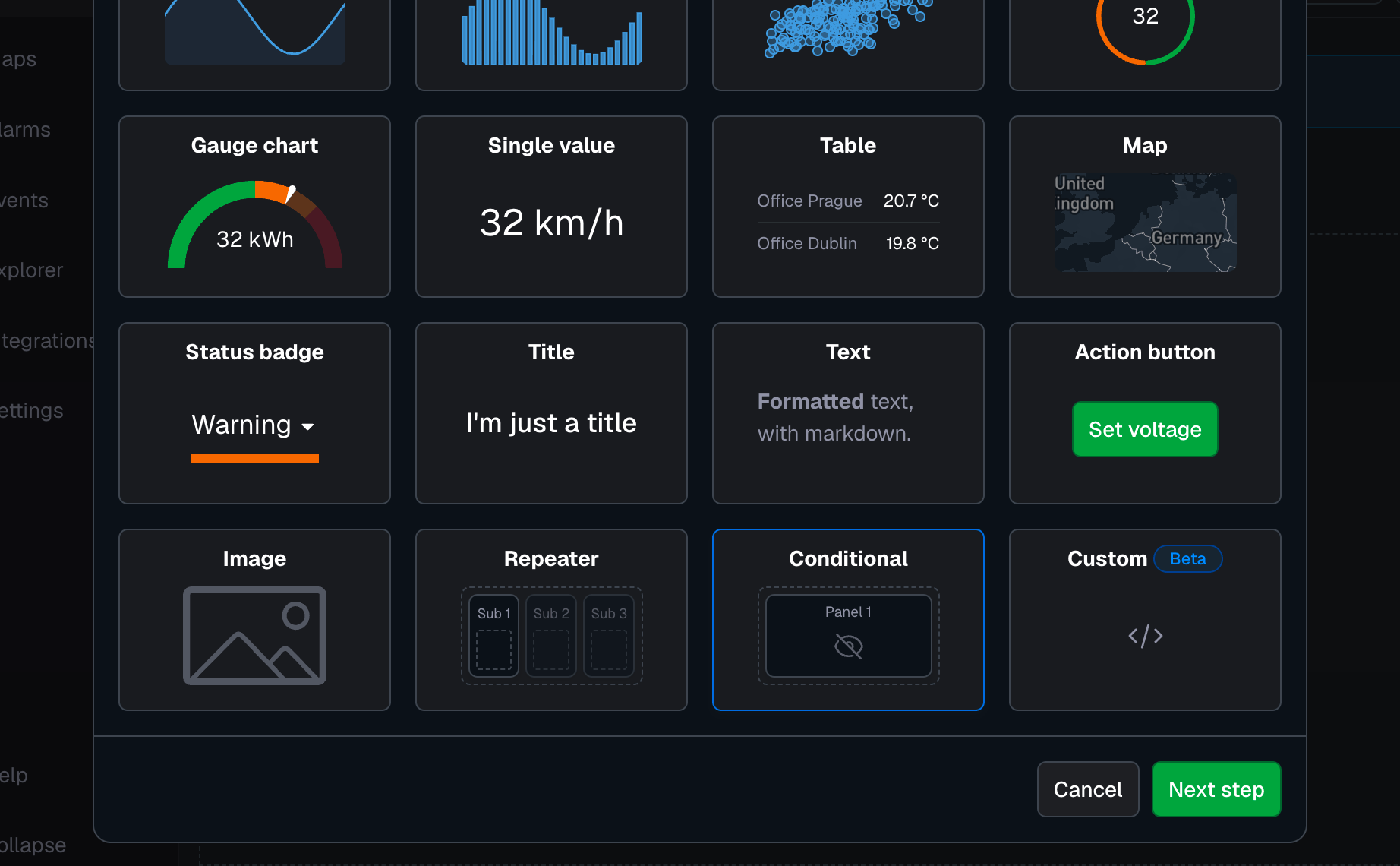Open the Warning status dropdown arrow
Screen dimensions: 1400x866
click(307, 426)
